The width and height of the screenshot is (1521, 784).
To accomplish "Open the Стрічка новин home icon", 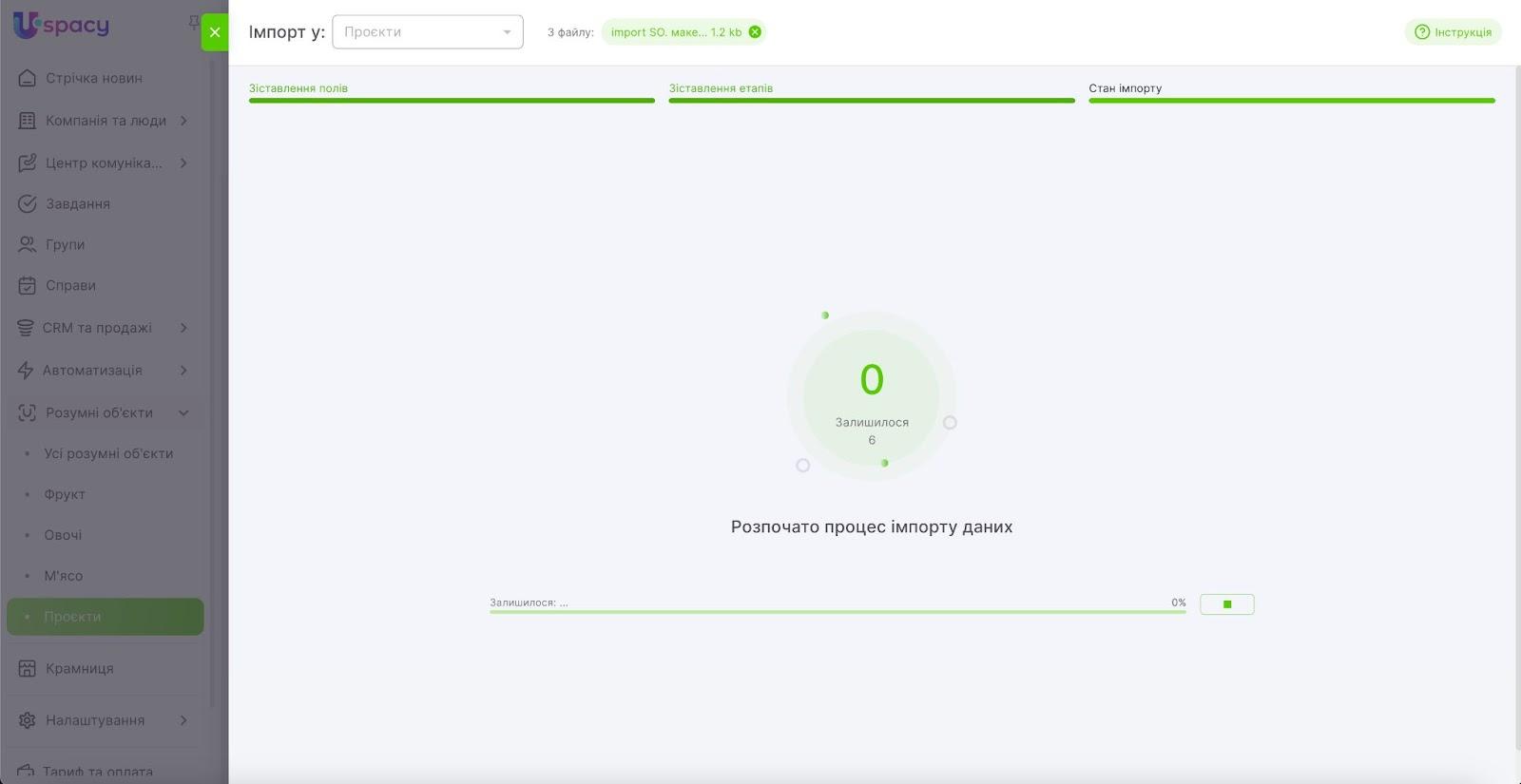I will point(28,78).
